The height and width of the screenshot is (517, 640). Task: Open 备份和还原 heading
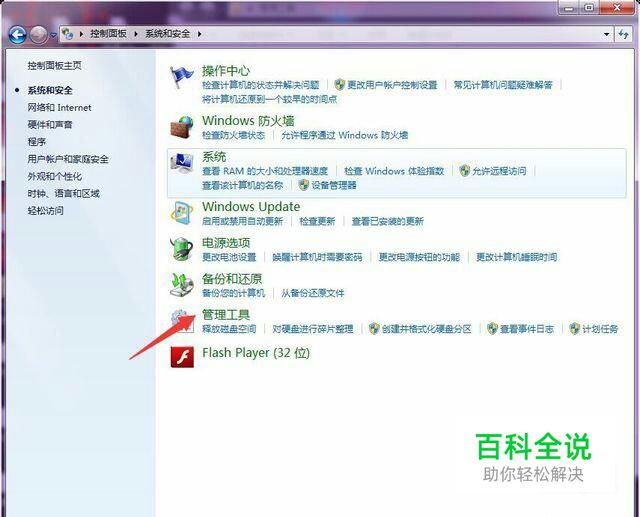232,279
